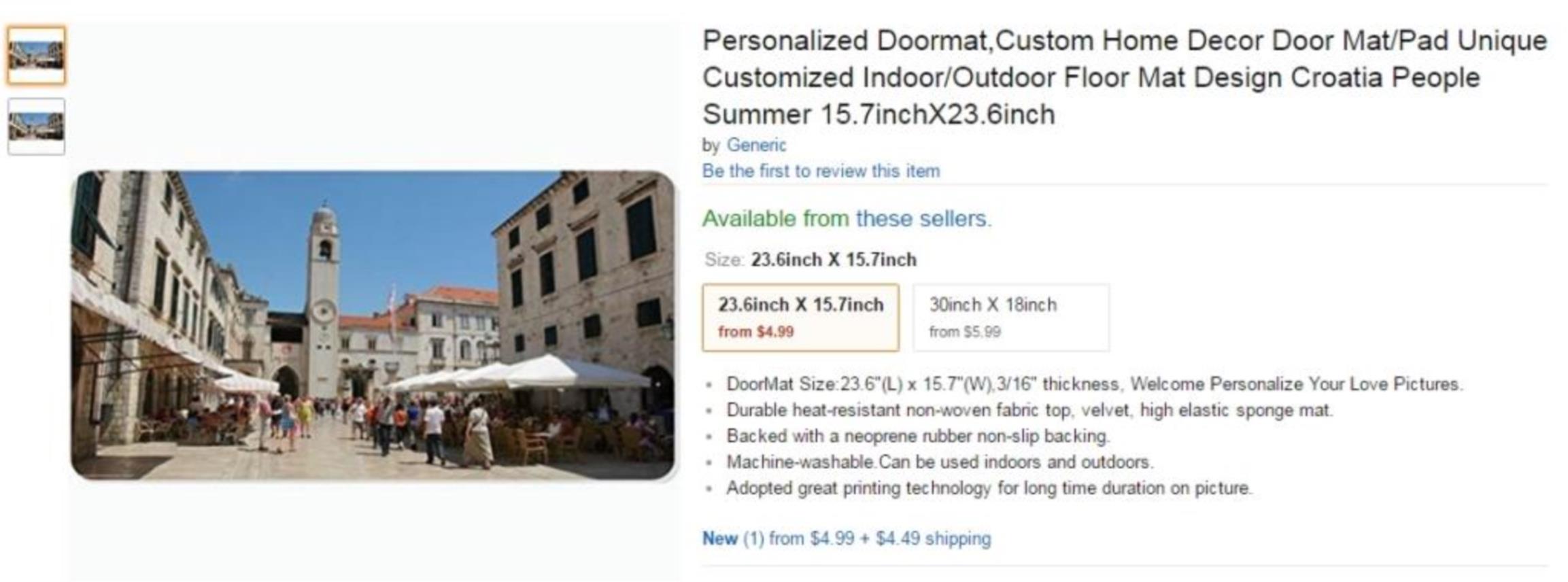The width and height of the screenshot is (1568, 582).
Task: Click the green Available from text
Action: coord(775,219)
